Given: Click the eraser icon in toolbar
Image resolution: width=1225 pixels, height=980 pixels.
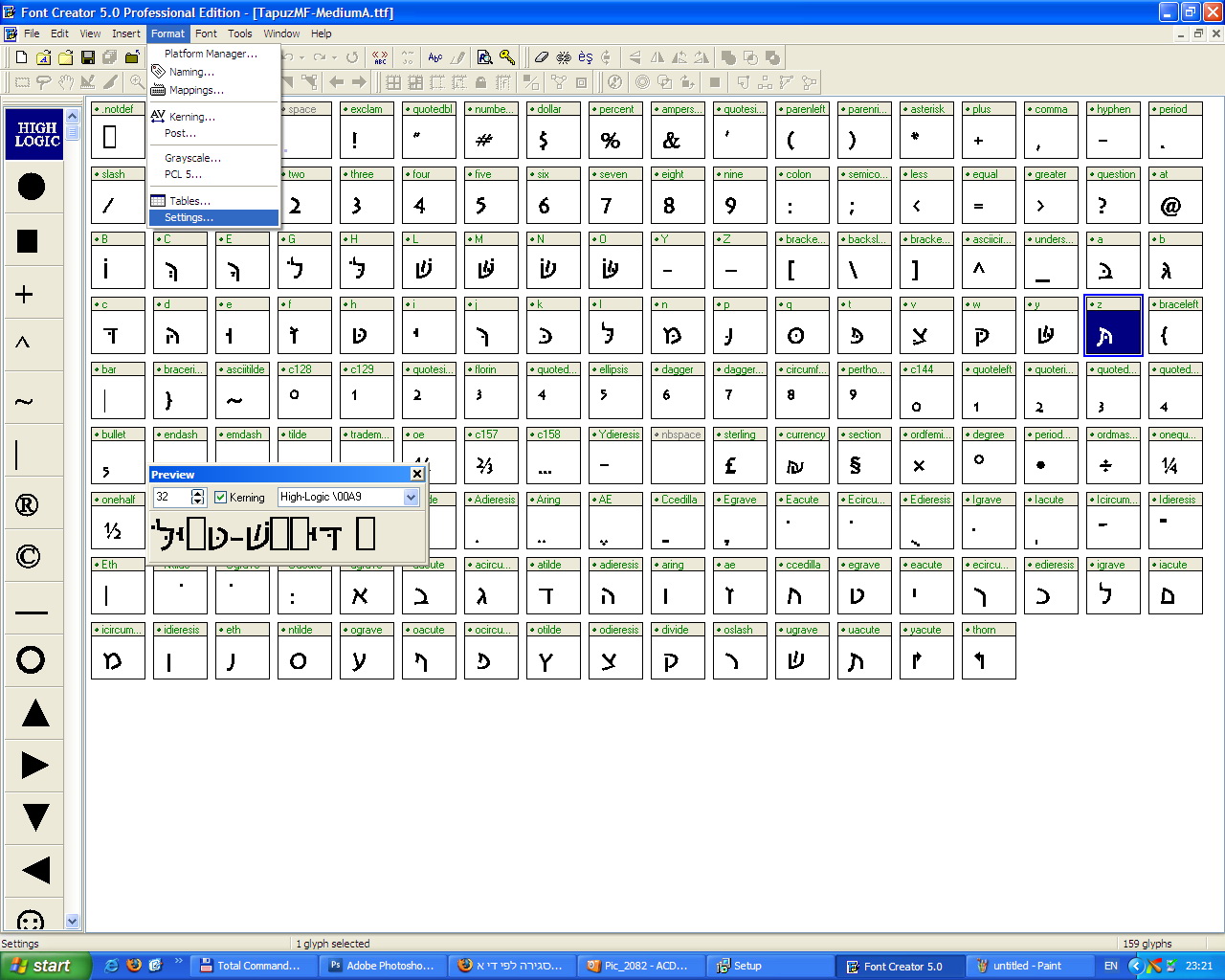Looking at the screenshot, I should click(542, 57).
